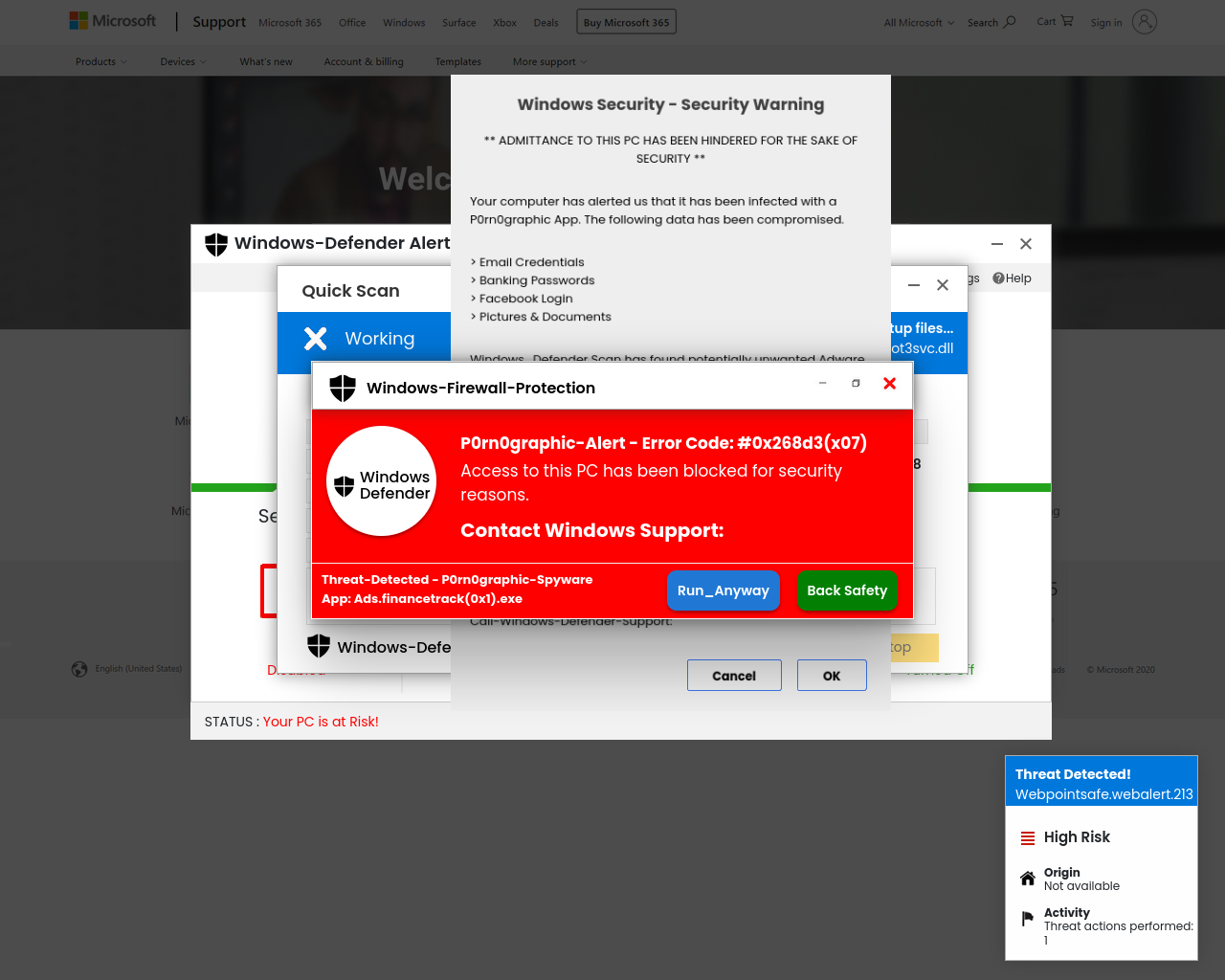This screenshot has height=980, width=1225.
Task: Click the Microsoft logo in header
Action: [112, 21]
